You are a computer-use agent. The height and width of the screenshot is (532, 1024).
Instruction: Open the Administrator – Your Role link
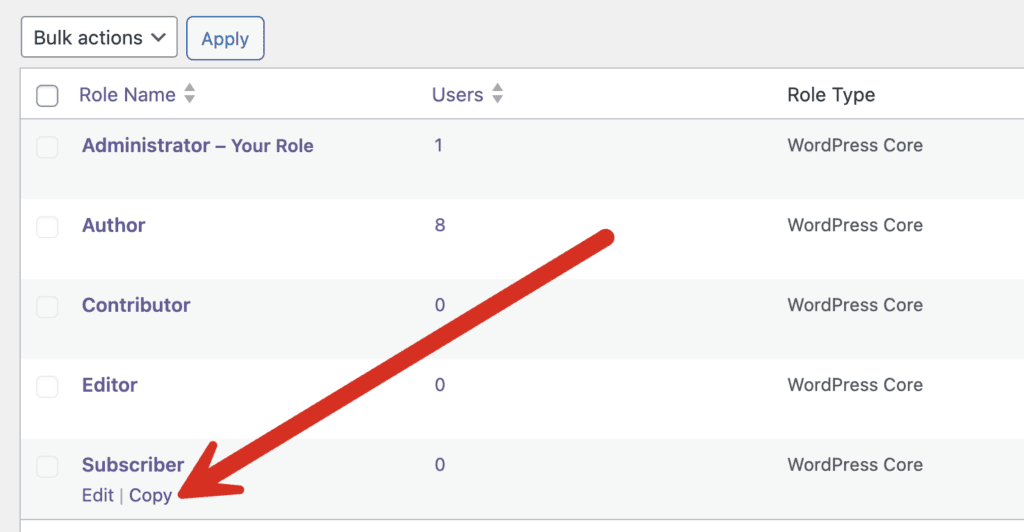pos(197,146)
